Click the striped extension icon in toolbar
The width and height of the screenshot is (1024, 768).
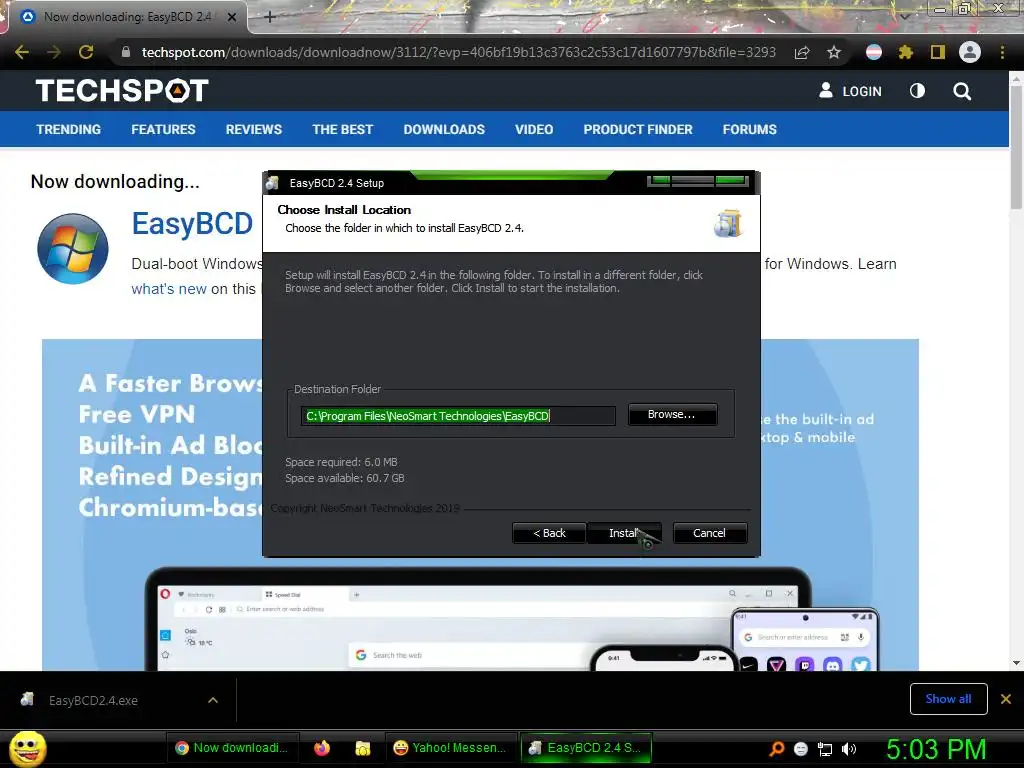pyautogui.click(x=874, y=52)
